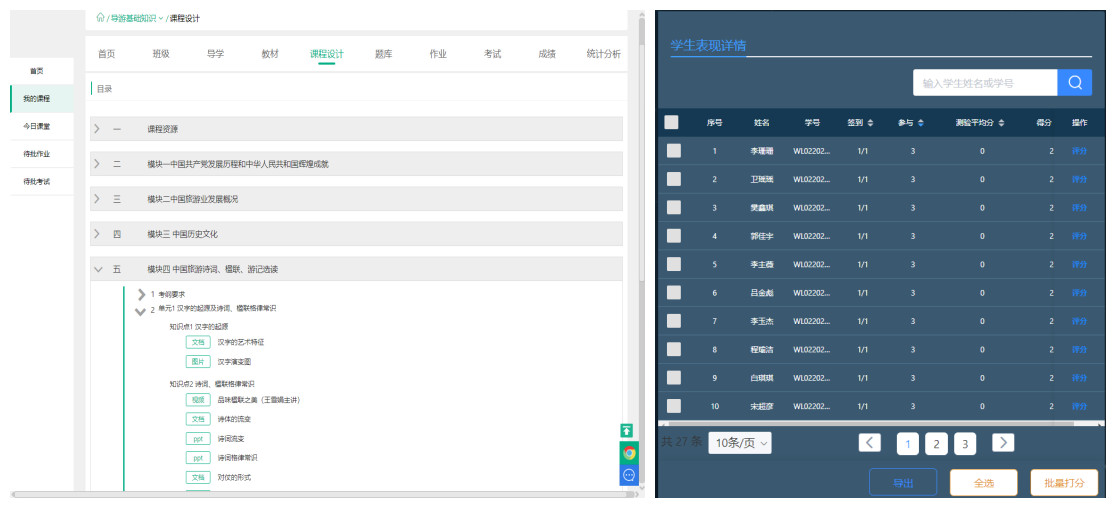Go to next page of student list
This screenshot has width=1116, height=508.
point(1003,443)
